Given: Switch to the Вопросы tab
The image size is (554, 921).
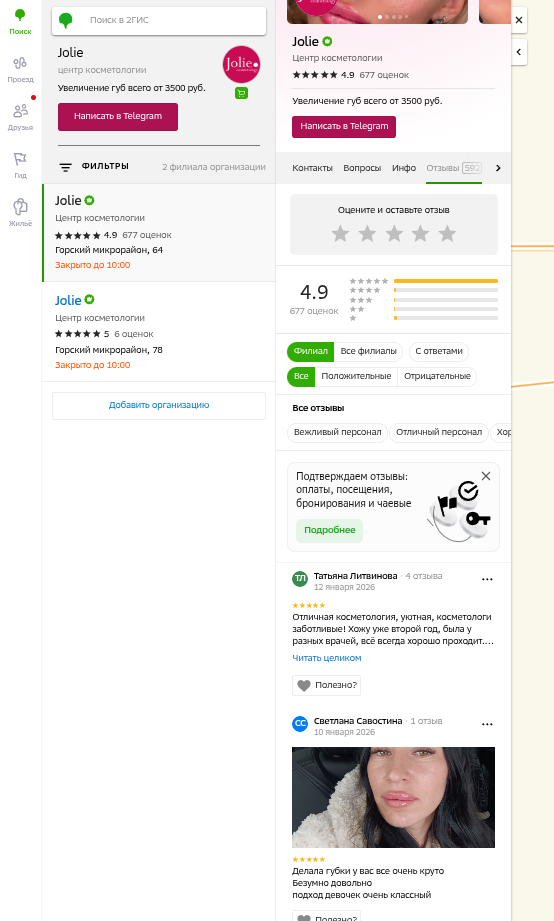Looking at the screenshot, I should 362,168.
